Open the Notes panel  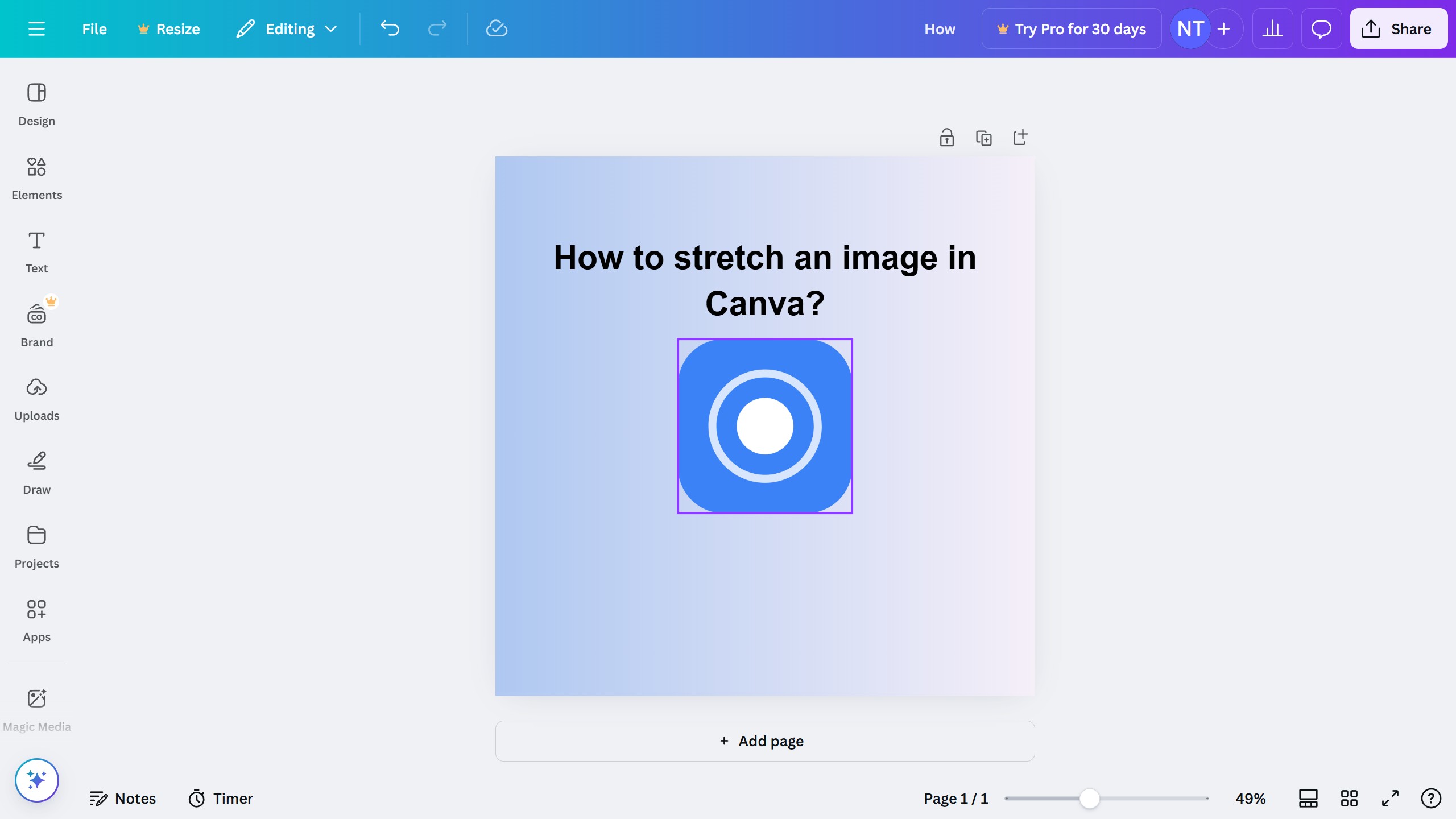pos(123,798)
